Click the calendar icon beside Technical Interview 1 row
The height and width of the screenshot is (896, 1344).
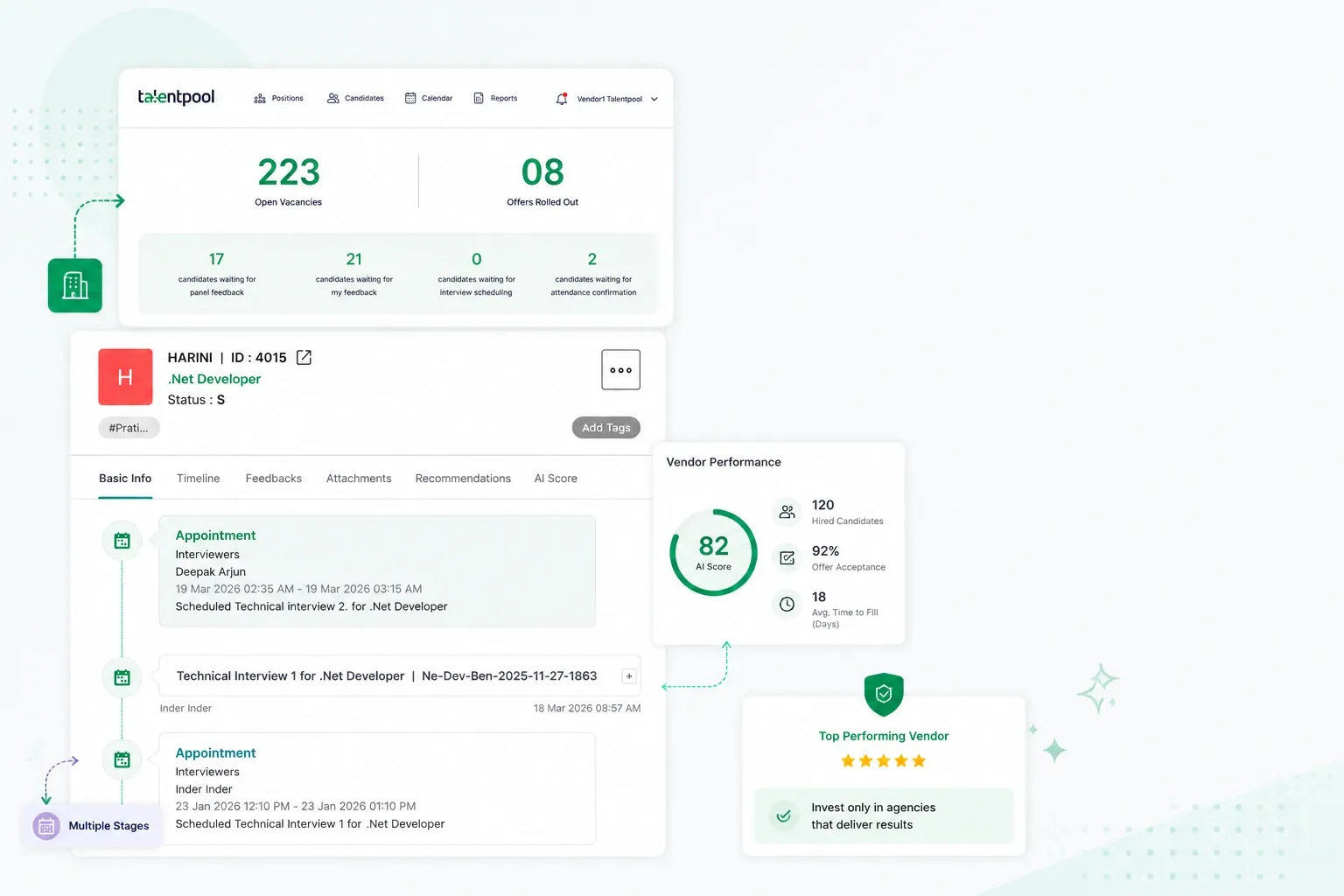122,677
